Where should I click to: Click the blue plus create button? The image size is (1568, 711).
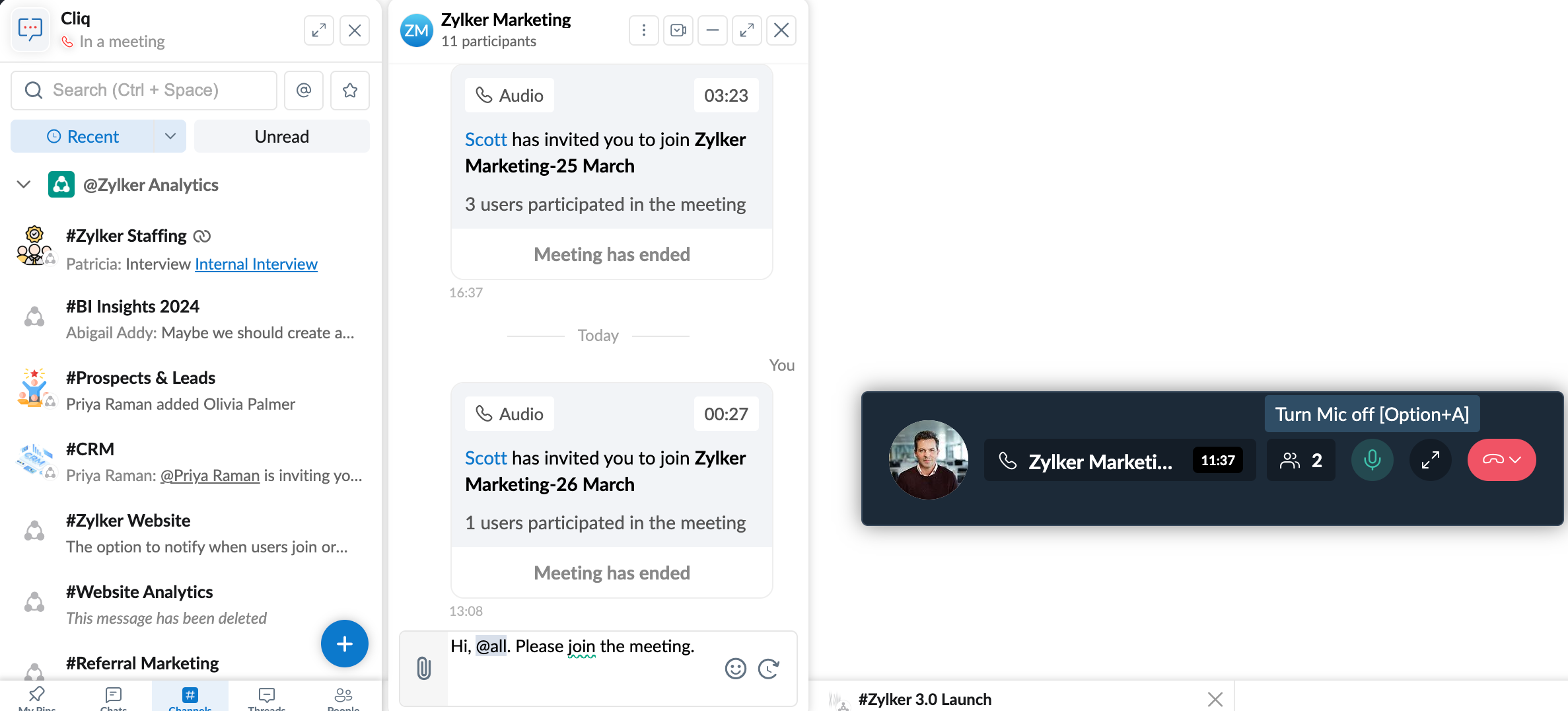[x=345, y=644]
